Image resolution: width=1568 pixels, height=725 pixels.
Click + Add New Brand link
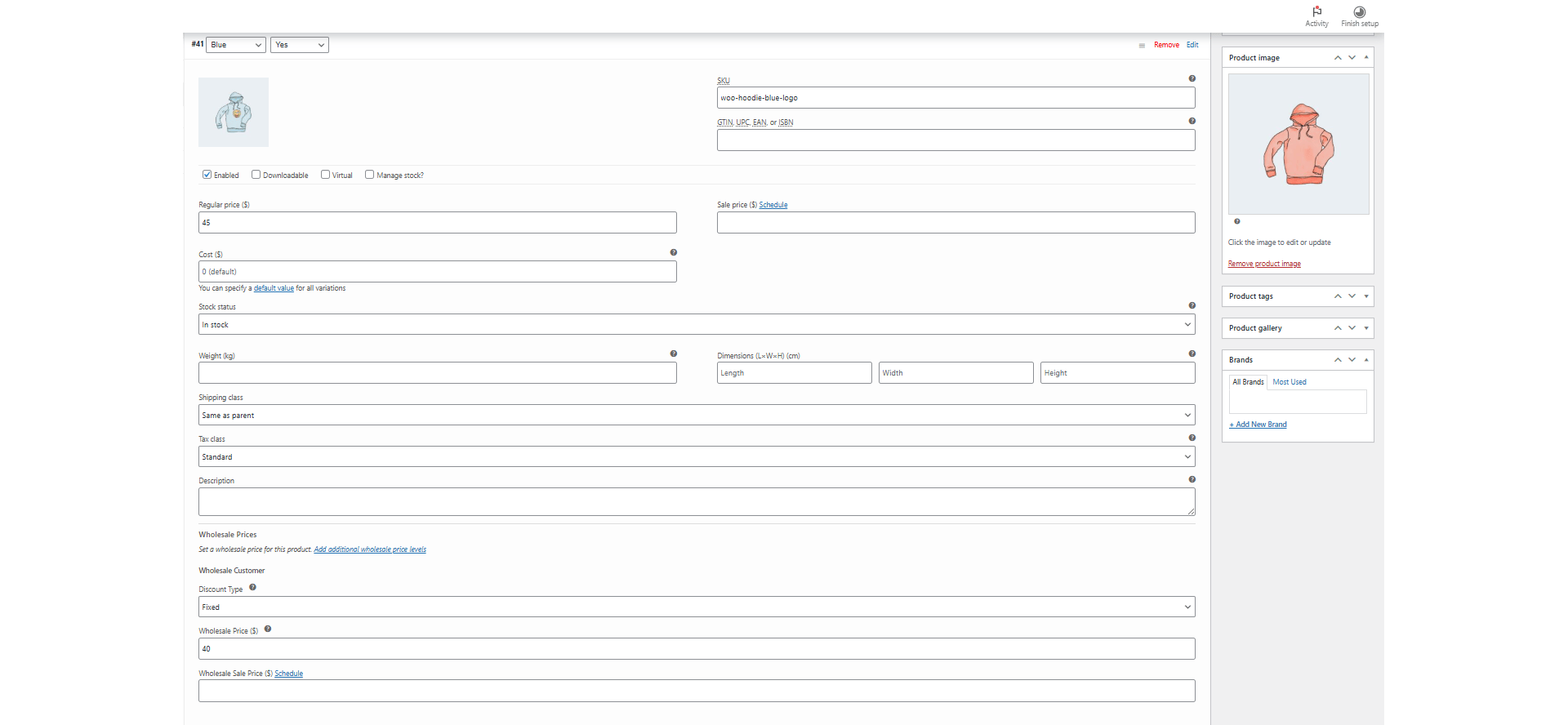(x=1258, y=425)
